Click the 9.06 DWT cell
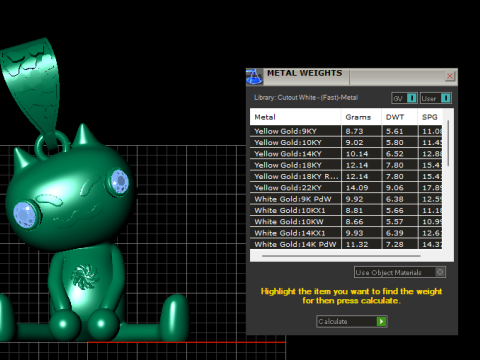Image resolution: width=480 pixels, height=360 pixels. pos(399,188)
